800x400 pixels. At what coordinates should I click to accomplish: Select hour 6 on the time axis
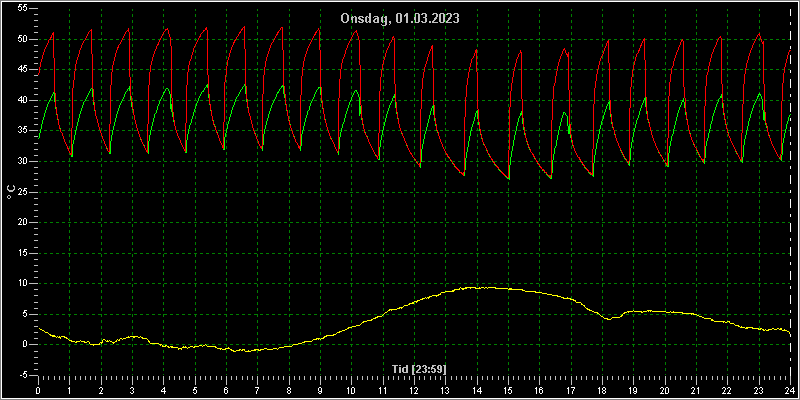(226, 390)
